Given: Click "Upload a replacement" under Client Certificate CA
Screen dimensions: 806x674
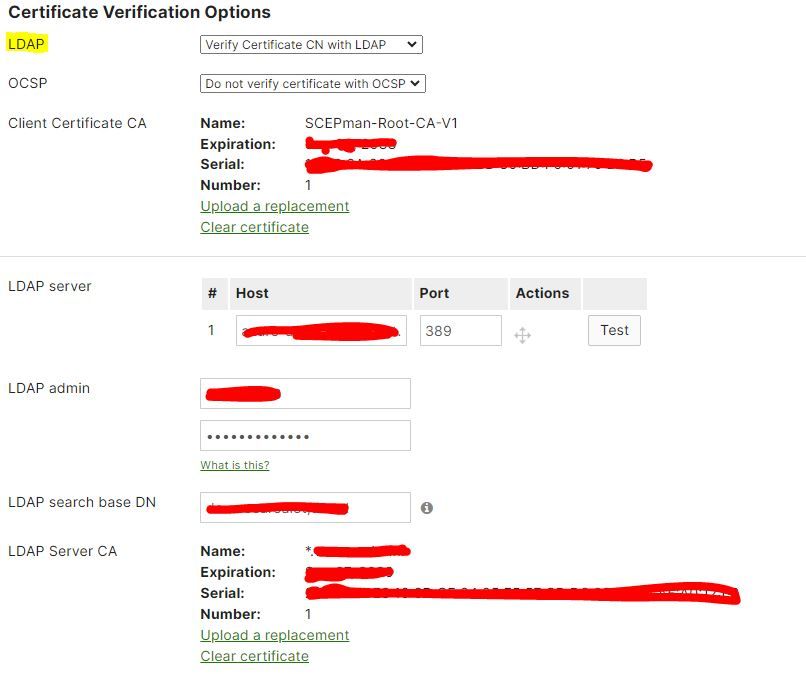Looking at the screenshot, I should point(274,206).
